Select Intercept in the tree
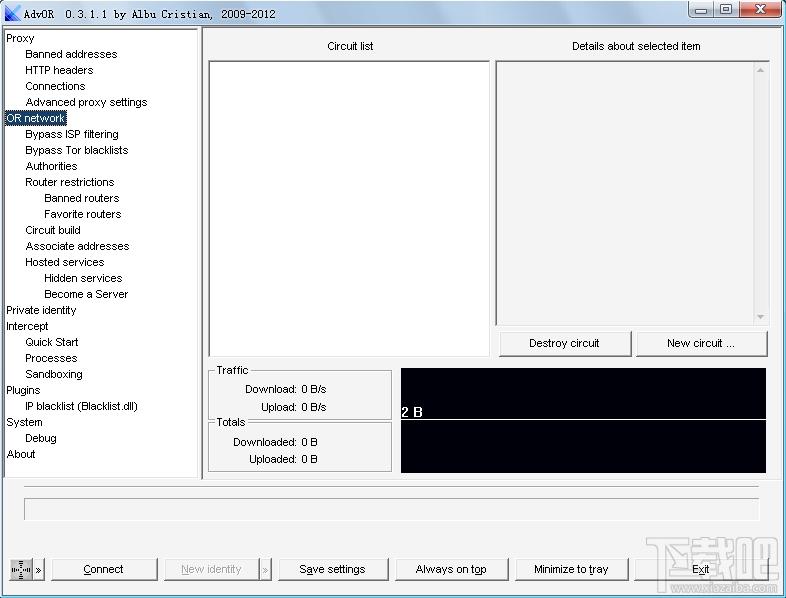 coord(27,327)
